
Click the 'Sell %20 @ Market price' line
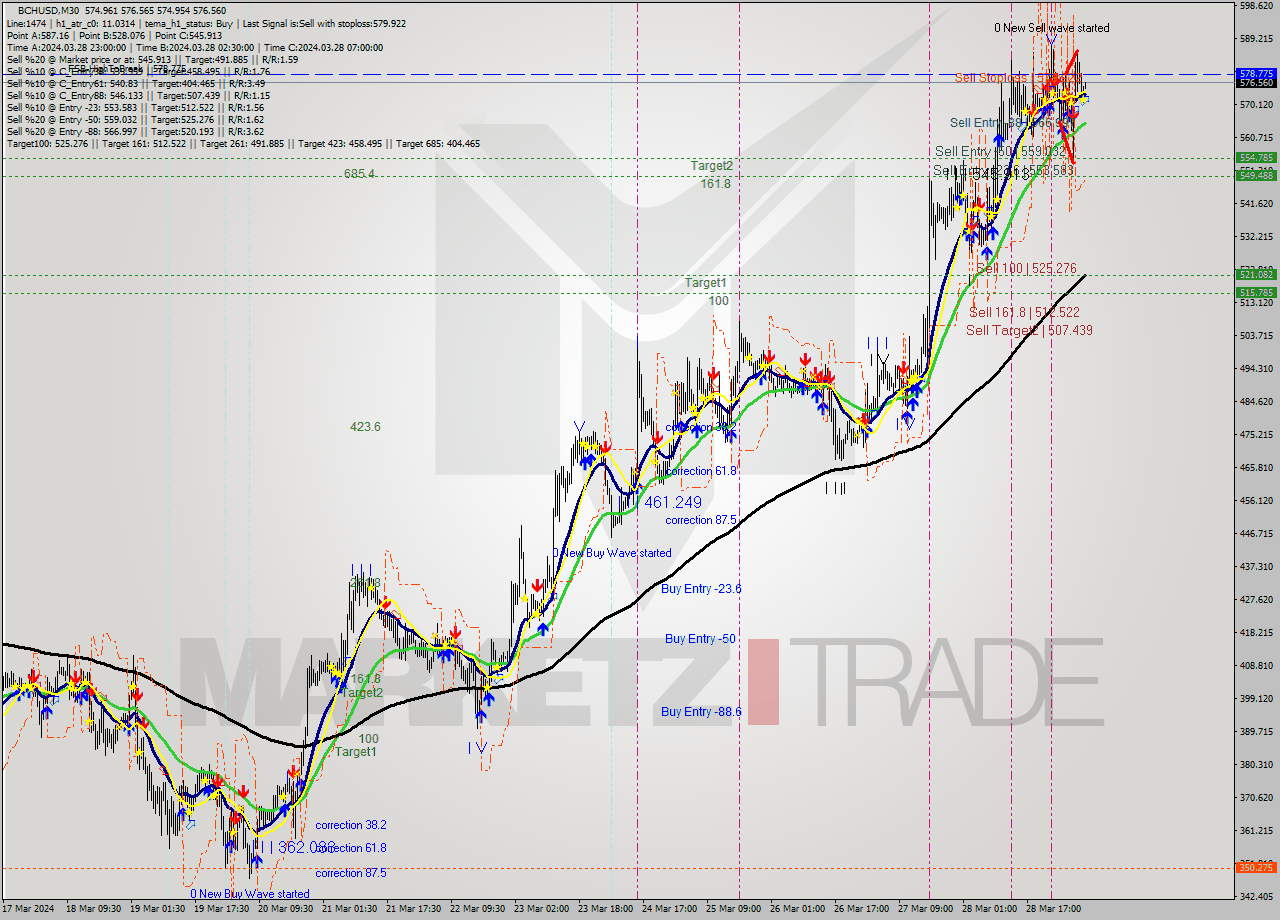[152, 59]
